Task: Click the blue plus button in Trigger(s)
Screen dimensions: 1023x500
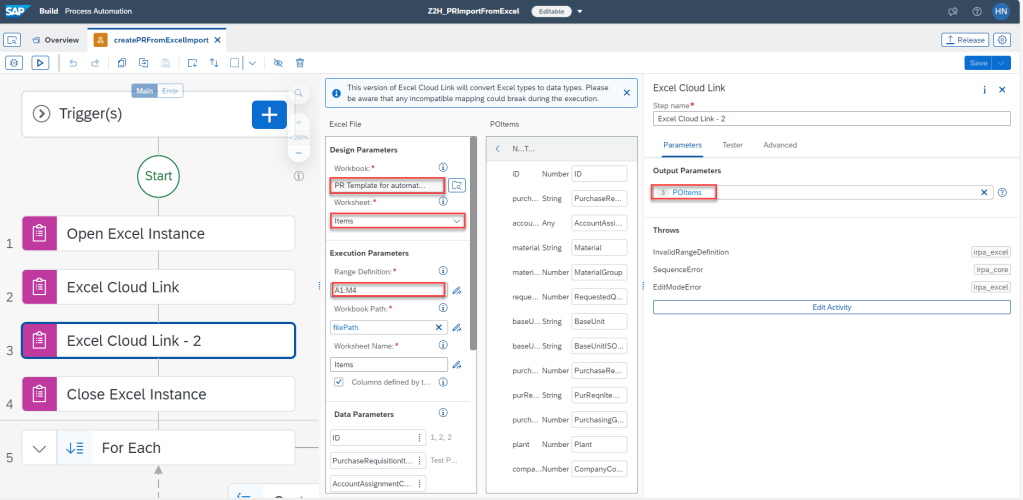Action: coord(268,114)
